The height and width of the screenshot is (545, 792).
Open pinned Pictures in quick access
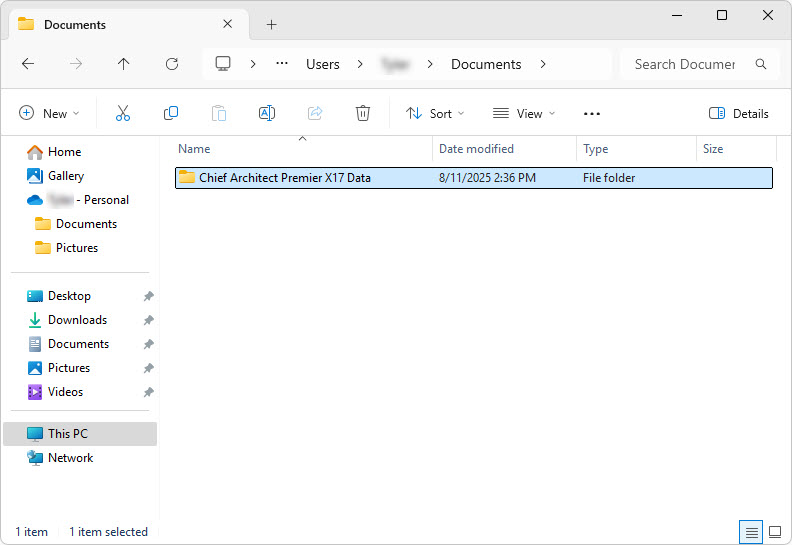pyautogui.click(x=59, y=368)
